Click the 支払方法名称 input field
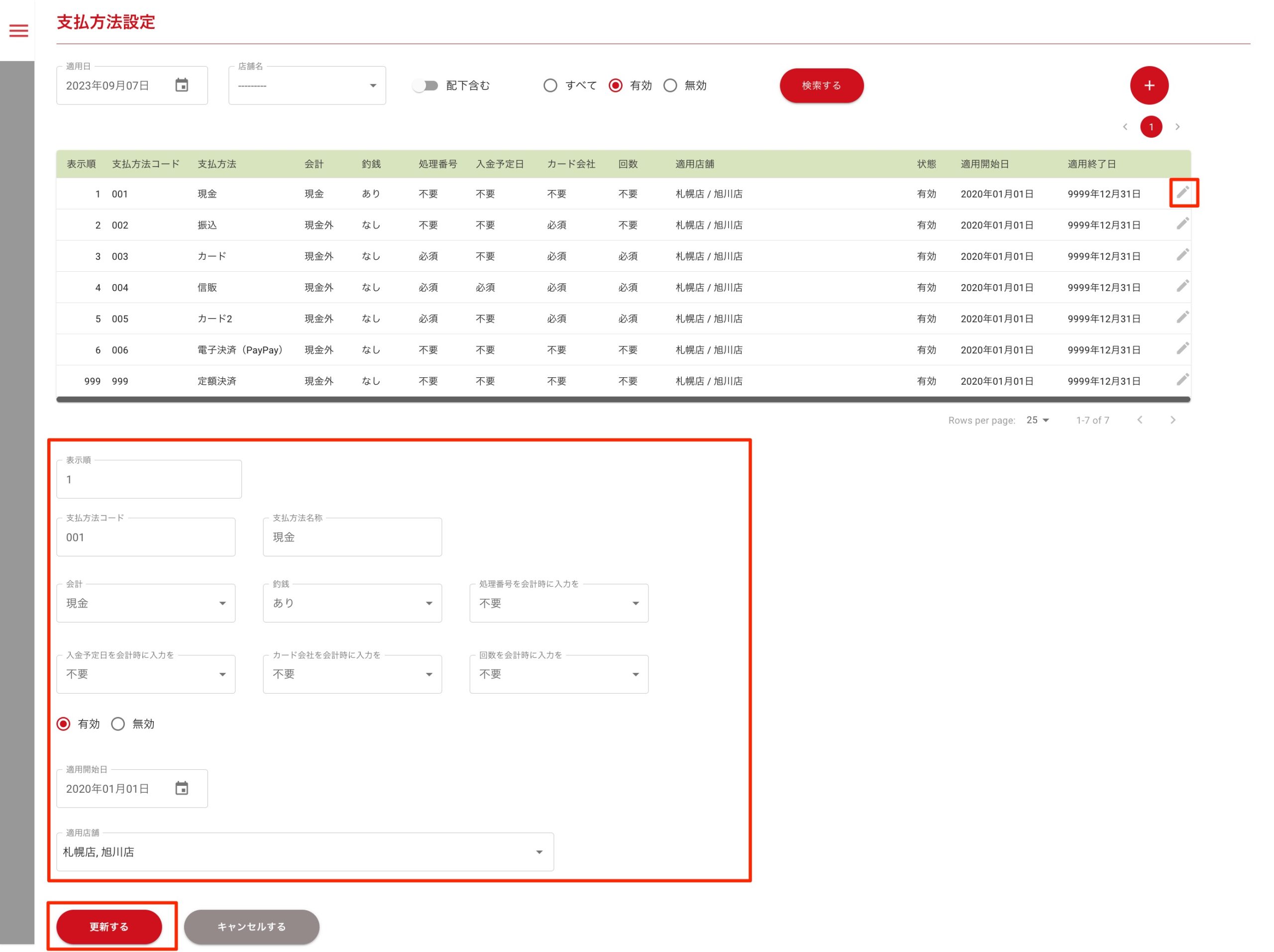Viewport: 1274px width, 952px height. 352,537
